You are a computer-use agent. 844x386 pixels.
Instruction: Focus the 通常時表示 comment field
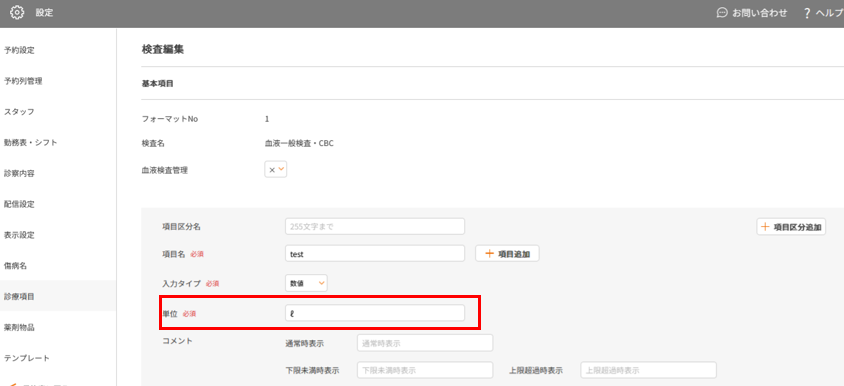coord(425,343)
